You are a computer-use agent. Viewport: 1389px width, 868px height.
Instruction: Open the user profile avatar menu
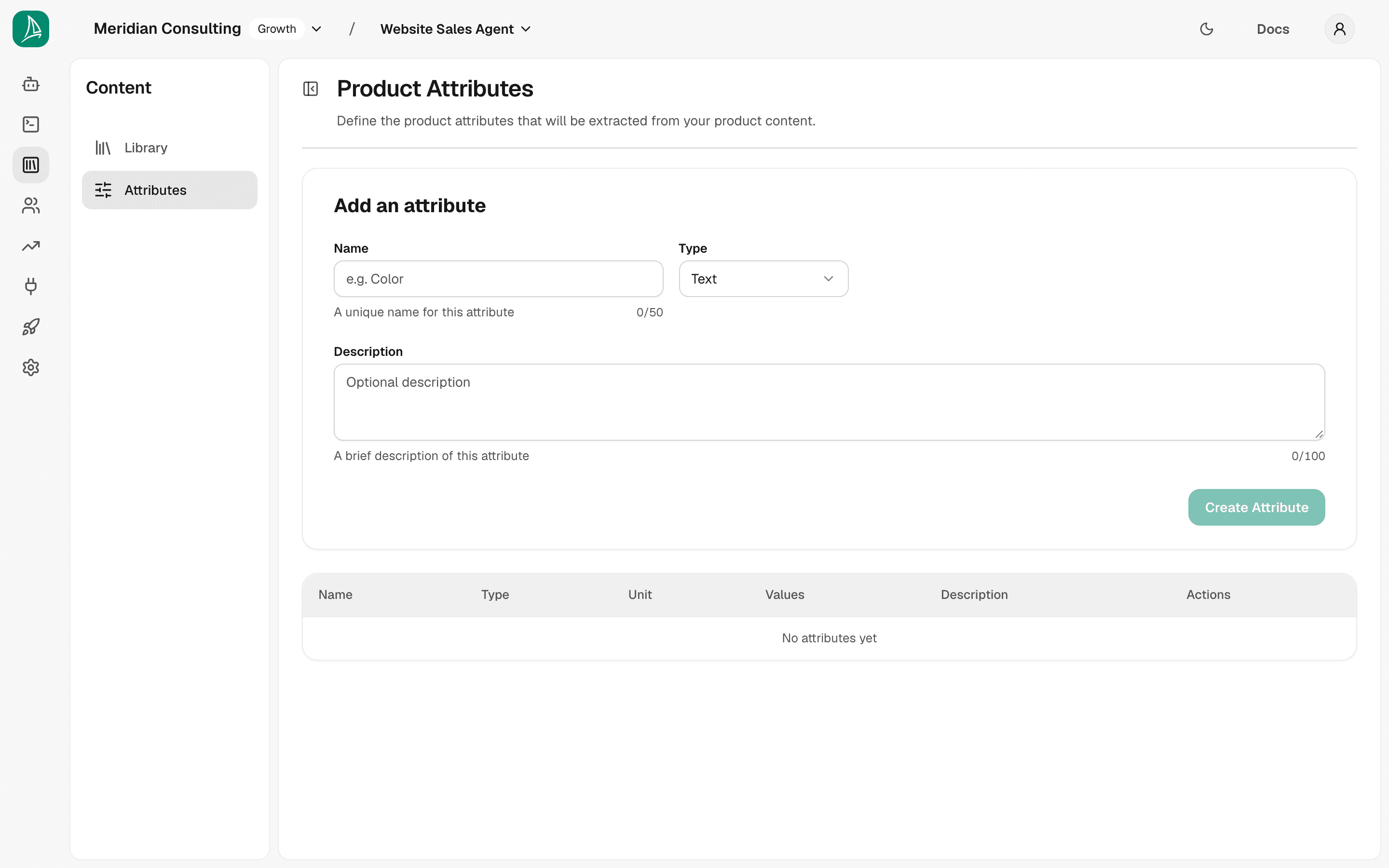pyautogui.click(x=1339, y=29)
